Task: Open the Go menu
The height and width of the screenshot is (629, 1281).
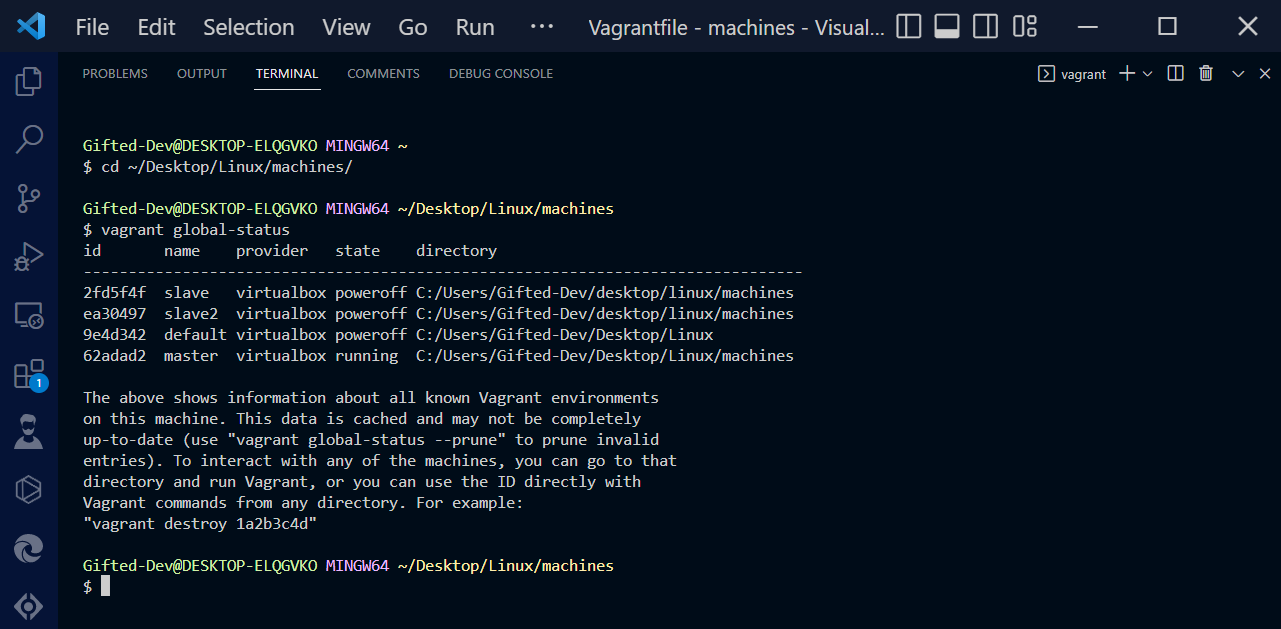Action: 413,27
